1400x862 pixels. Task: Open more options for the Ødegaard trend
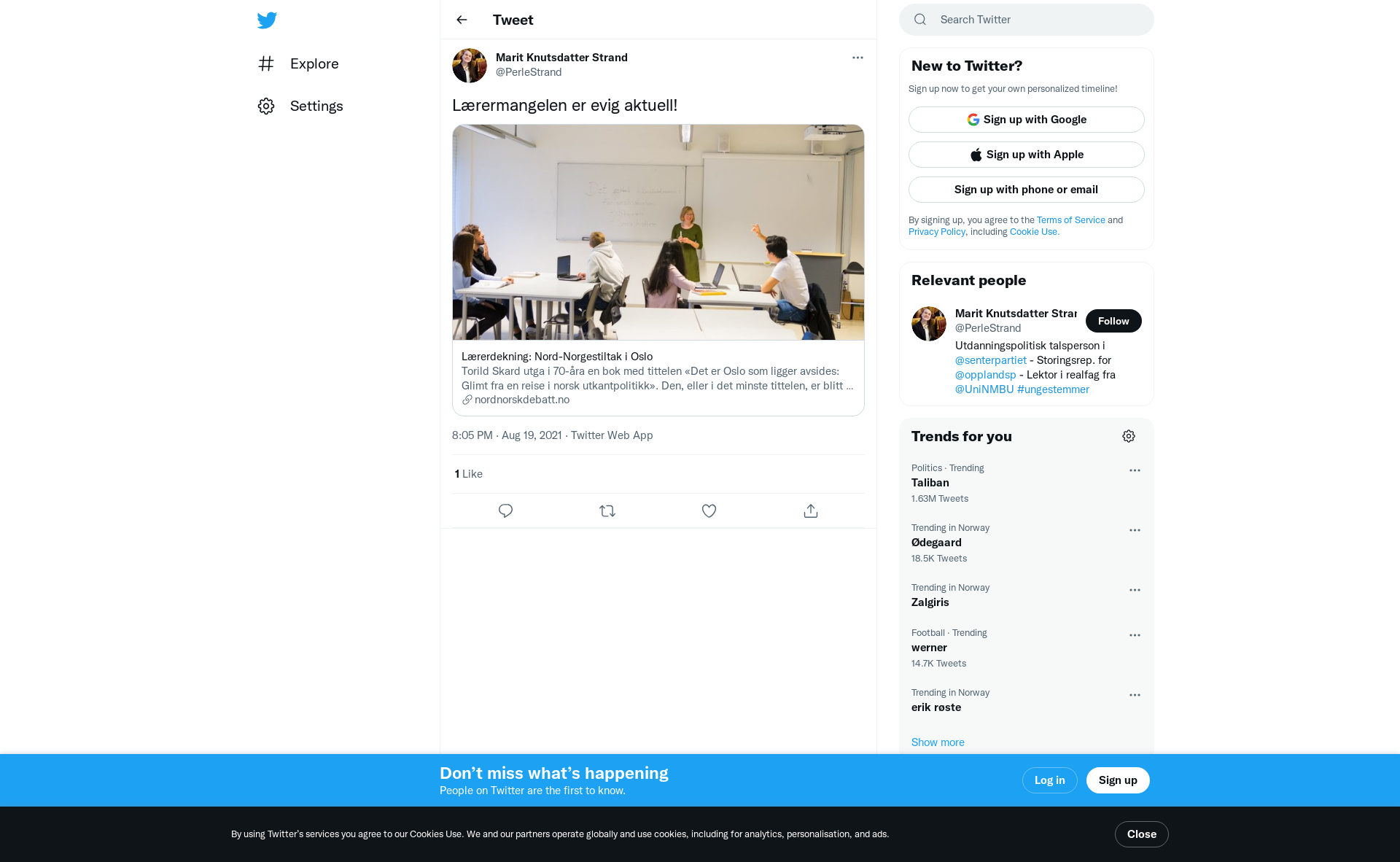tap(1135, 530)
